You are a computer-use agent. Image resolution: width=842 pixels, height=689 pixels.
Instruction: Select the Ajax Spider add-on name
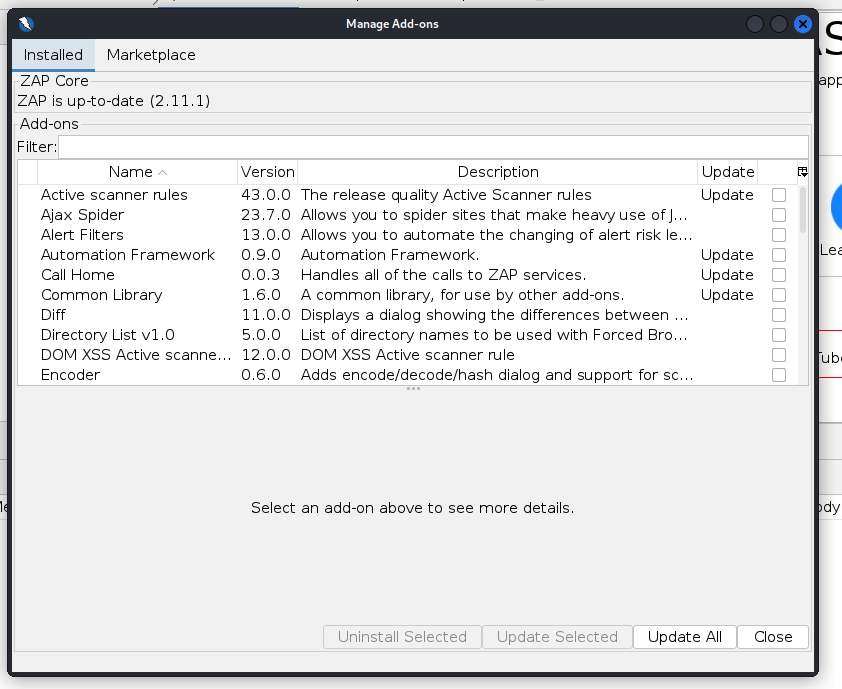point(82,215)
